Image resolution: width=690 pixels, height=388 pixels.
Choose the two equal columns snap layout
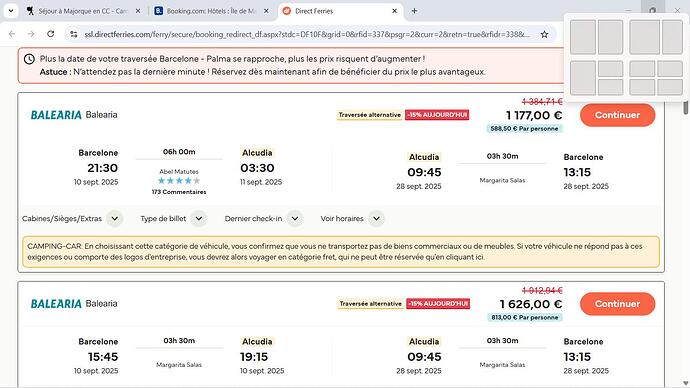[596, 37]
